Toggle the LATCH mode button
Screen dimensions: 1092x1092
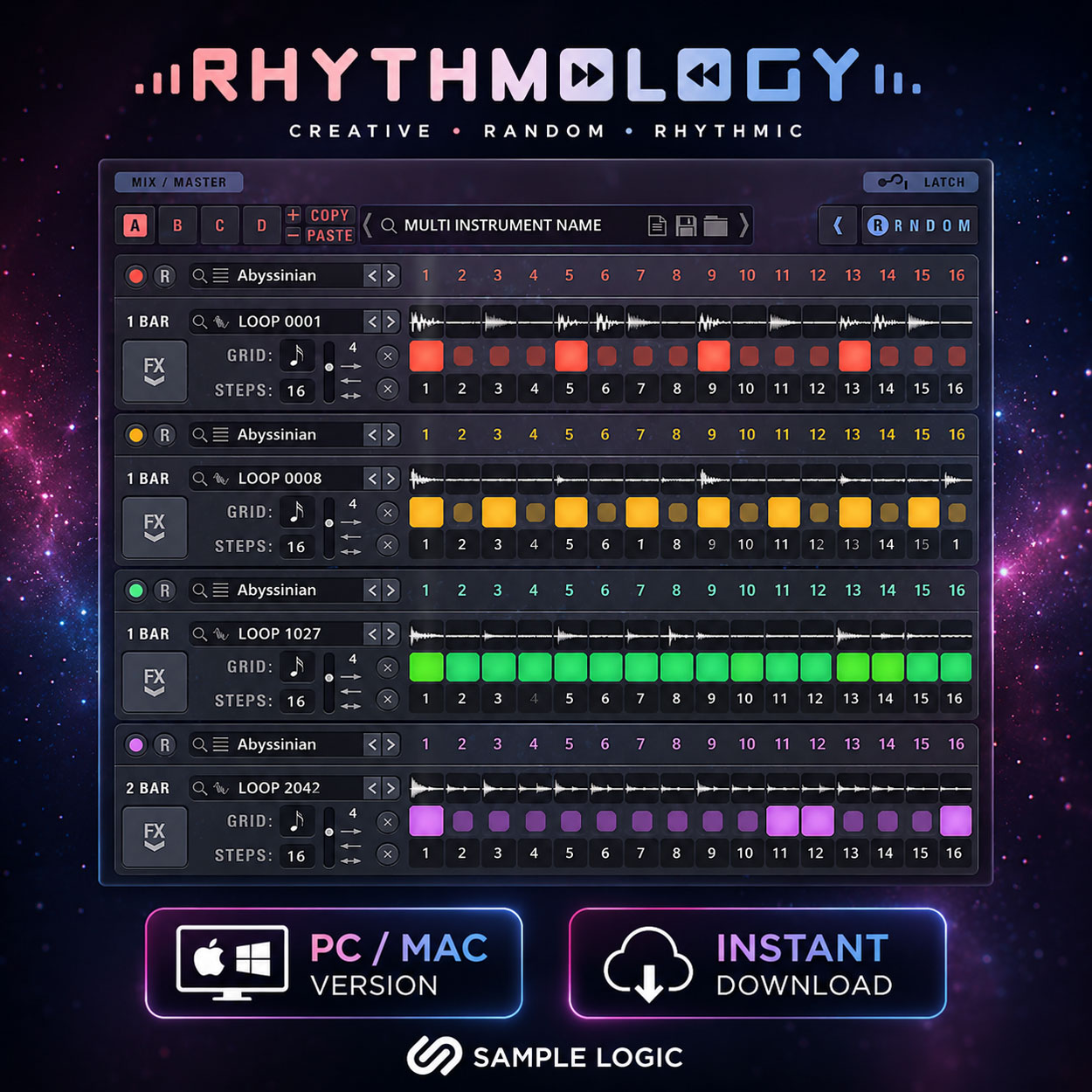[921, 182]
